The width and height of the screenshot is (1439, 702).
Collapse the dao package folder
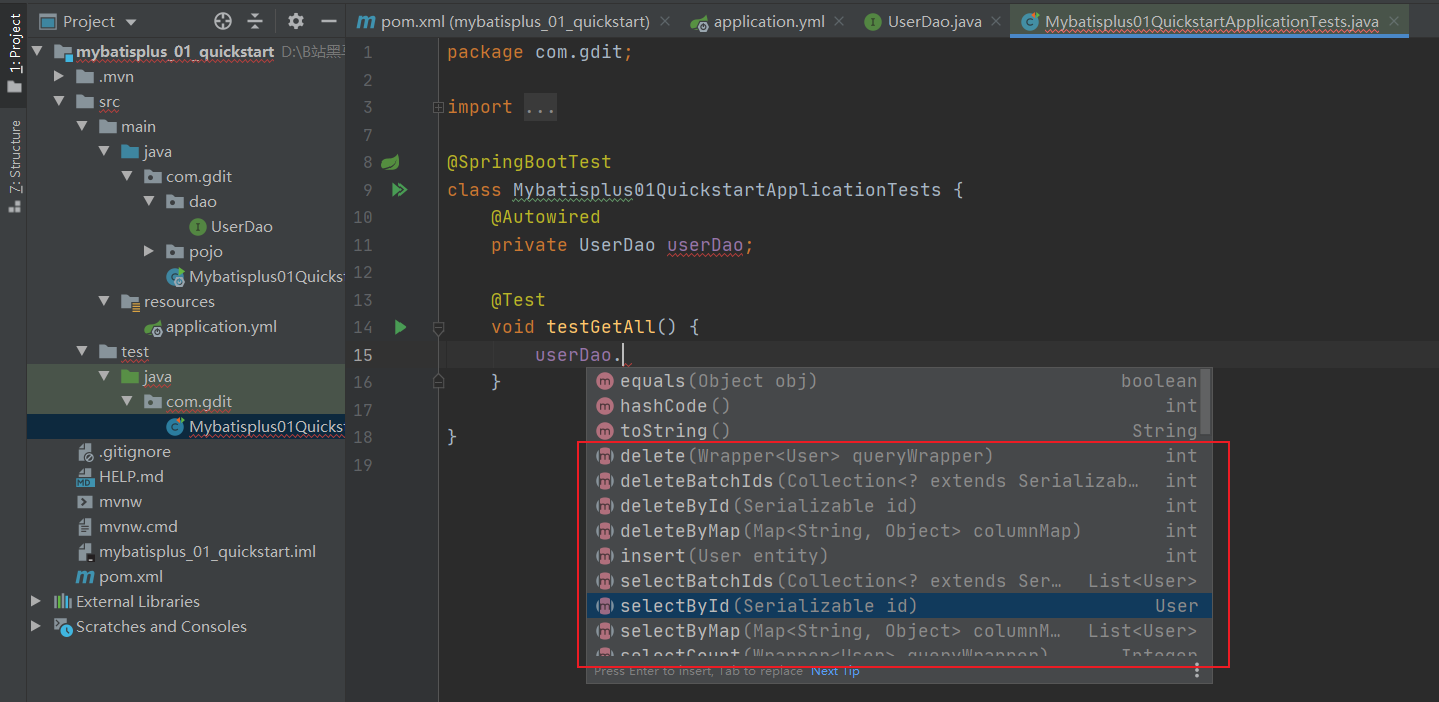click(149, 201)
